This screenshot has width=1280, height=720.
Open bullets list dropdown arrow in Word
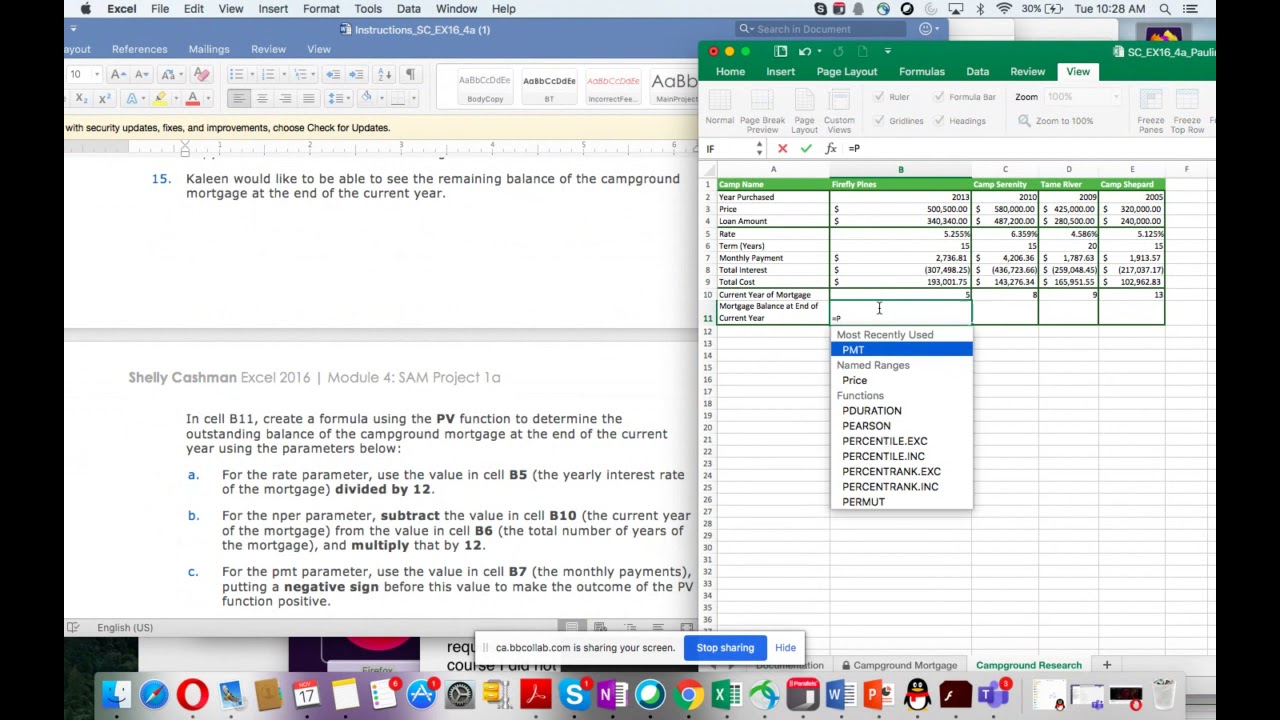click(250, 75)
